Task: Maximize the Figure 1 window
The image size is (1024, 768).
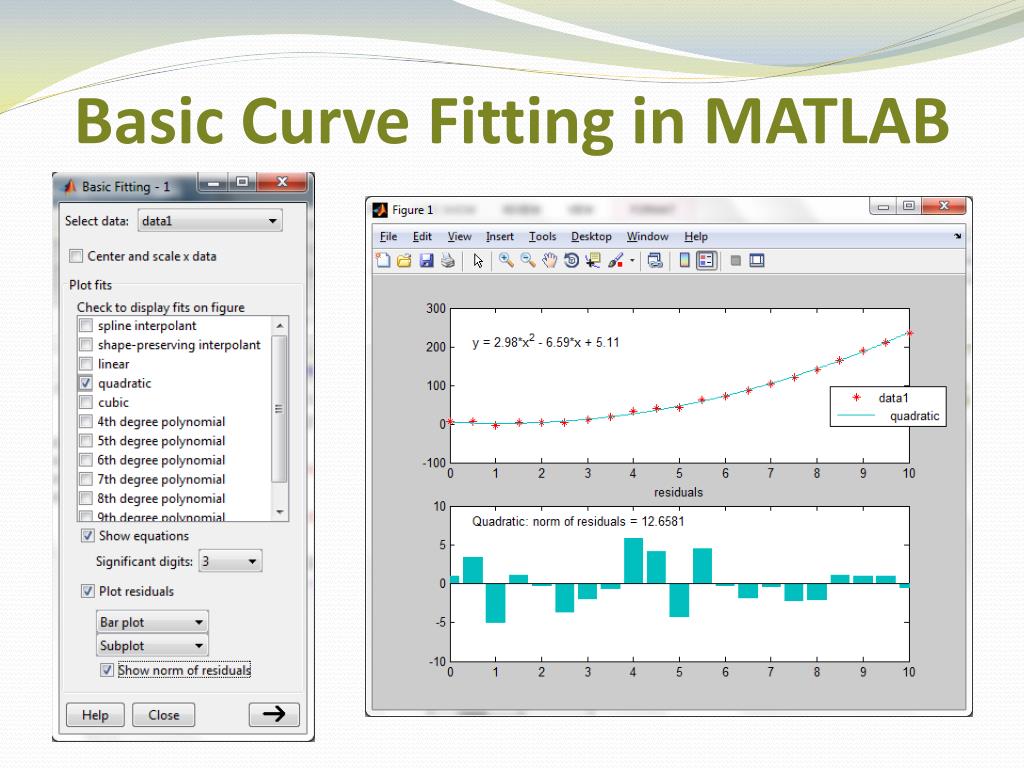Action: (x=908, y=206)
